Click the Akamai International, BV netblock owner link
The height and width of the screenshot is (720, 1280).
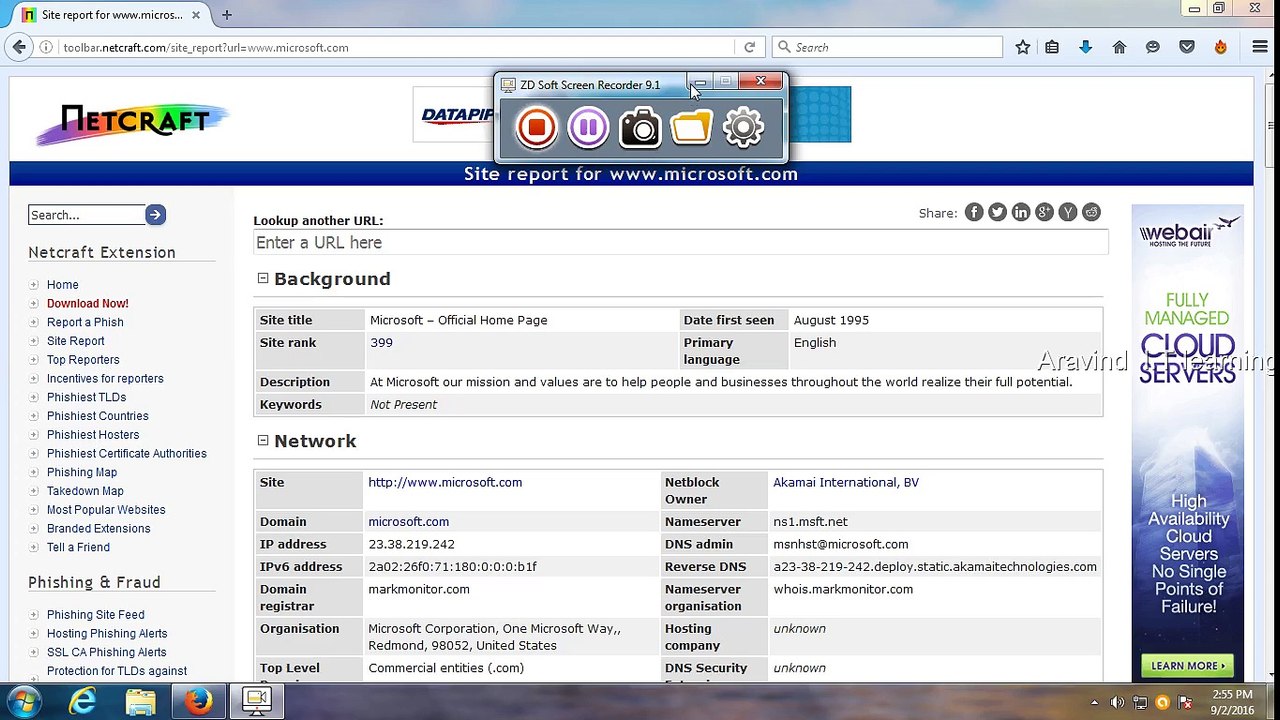coord(846,482)
